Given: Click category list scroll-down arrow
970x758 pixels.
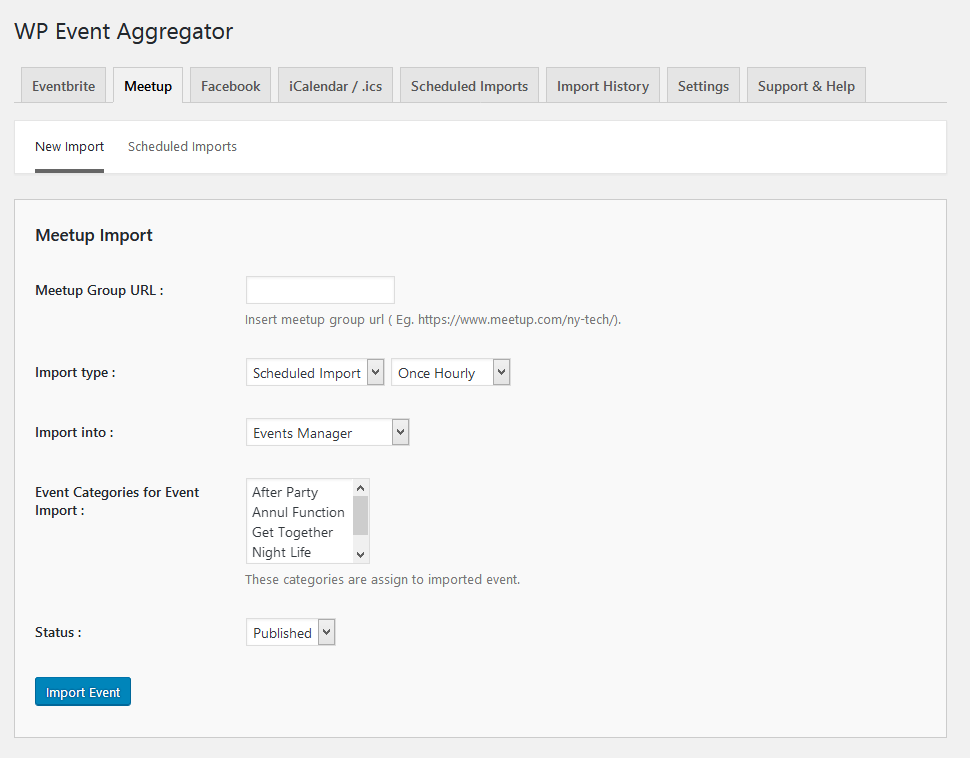Looking at the screenshot, I should [x=361, y=554].
